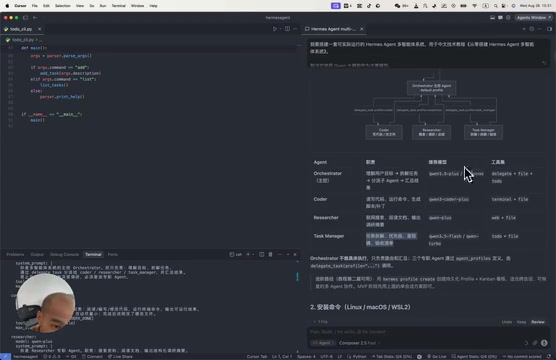Screen dimensions: 556x360
Task: Attach an image using the chat input paperclip
Action: [535, 343]
